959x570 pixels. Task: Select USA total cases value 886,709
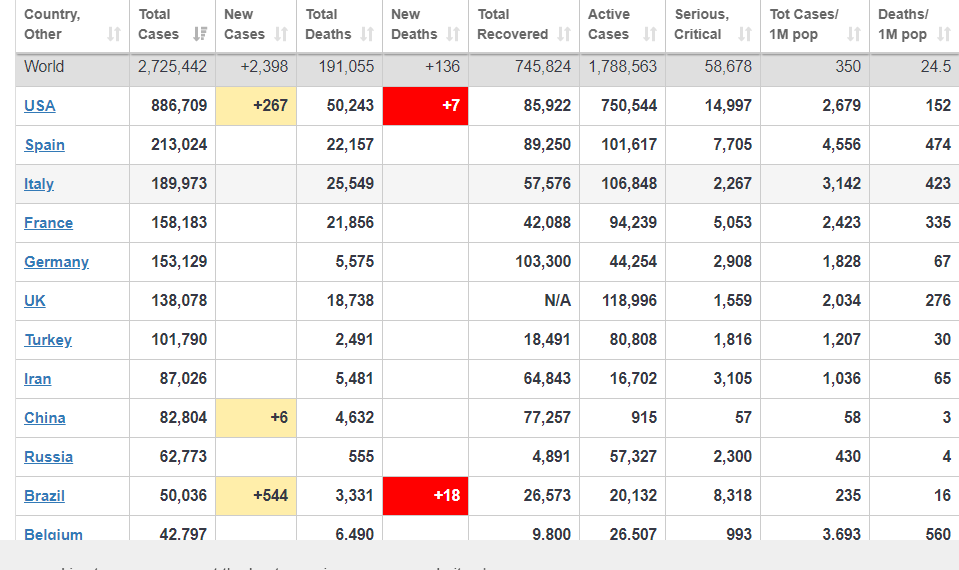click(179, 106)
